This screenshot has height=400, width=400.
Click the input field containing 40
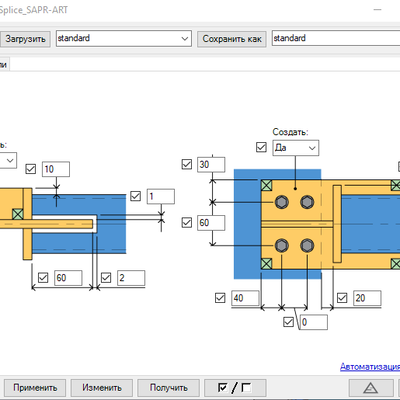click(x=245, y=298)
